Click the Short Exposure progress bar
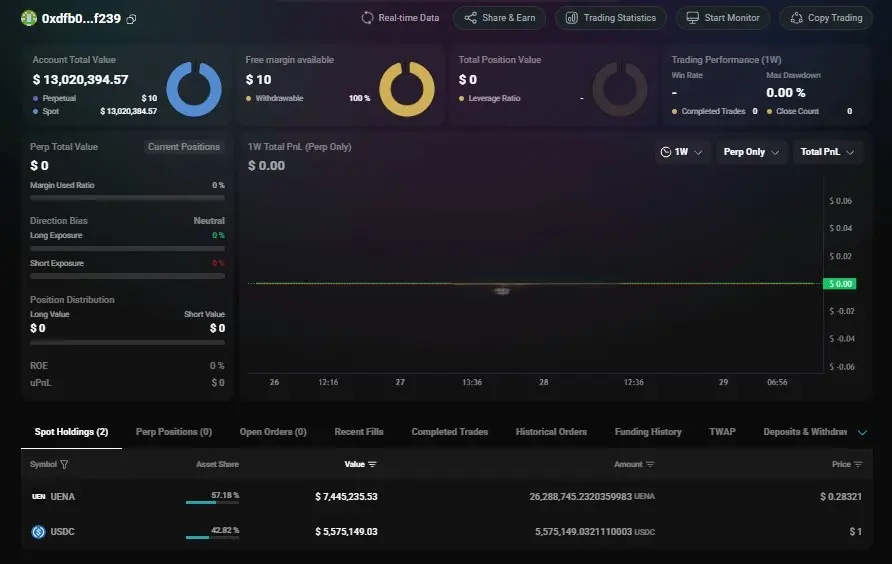Viewport: 892px width, 564px height. 127,276
